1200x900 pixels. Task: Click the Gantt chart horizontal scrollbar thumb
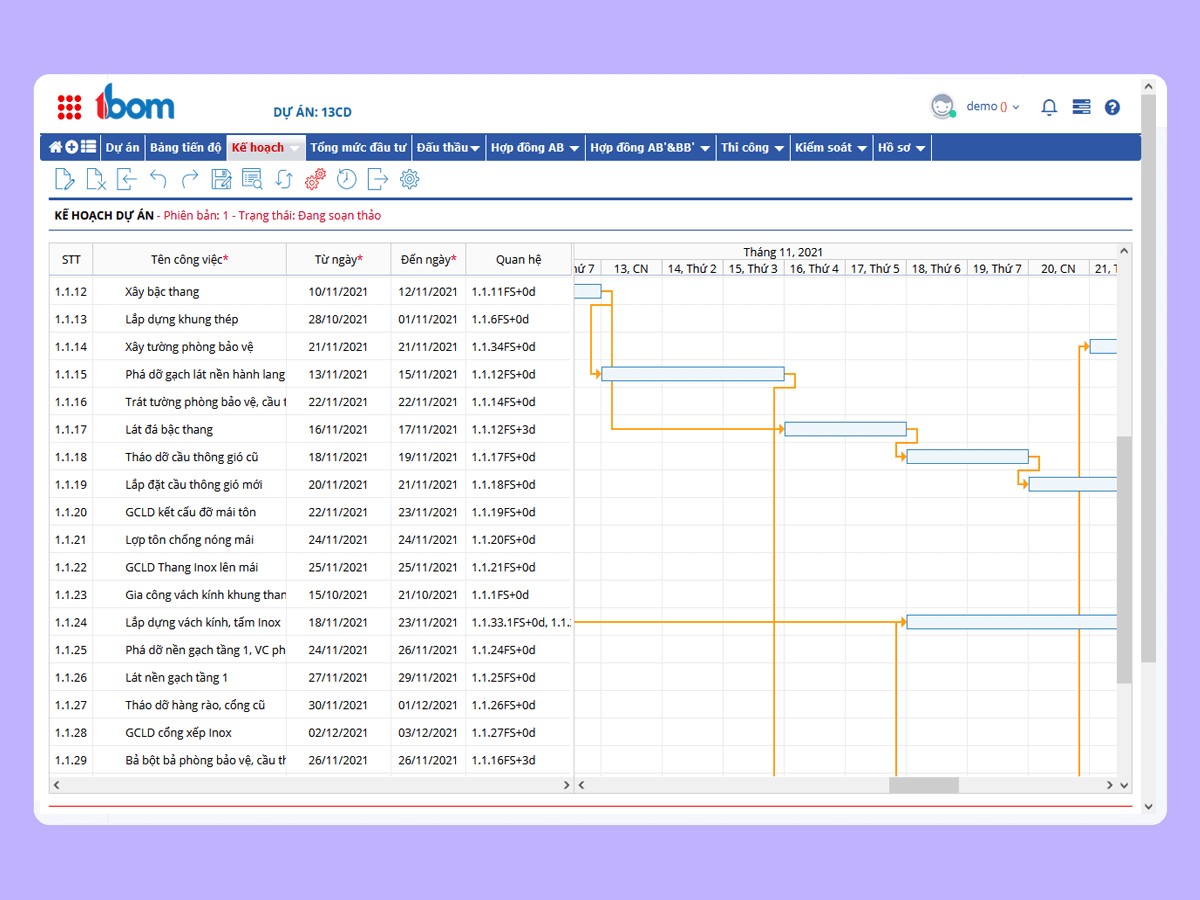pos(924,785)
